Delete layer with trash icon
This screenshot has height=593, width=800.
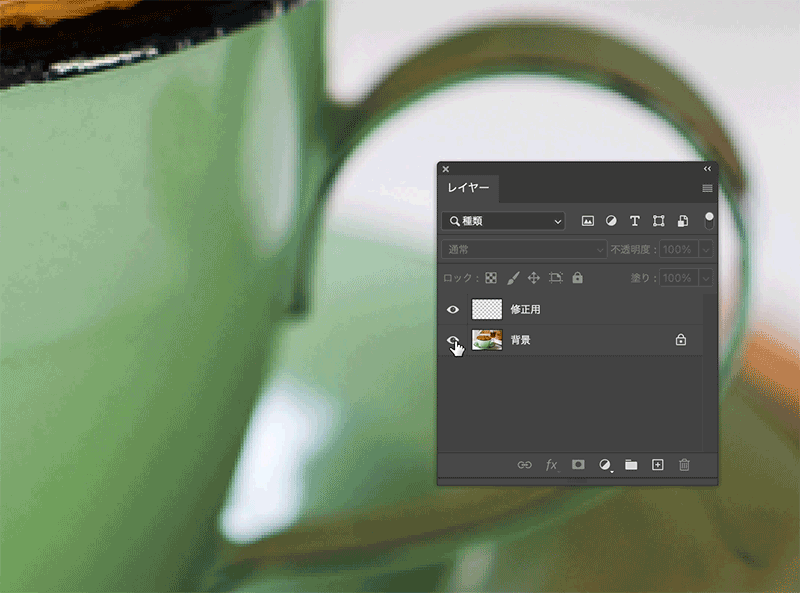tap(684, 465)
